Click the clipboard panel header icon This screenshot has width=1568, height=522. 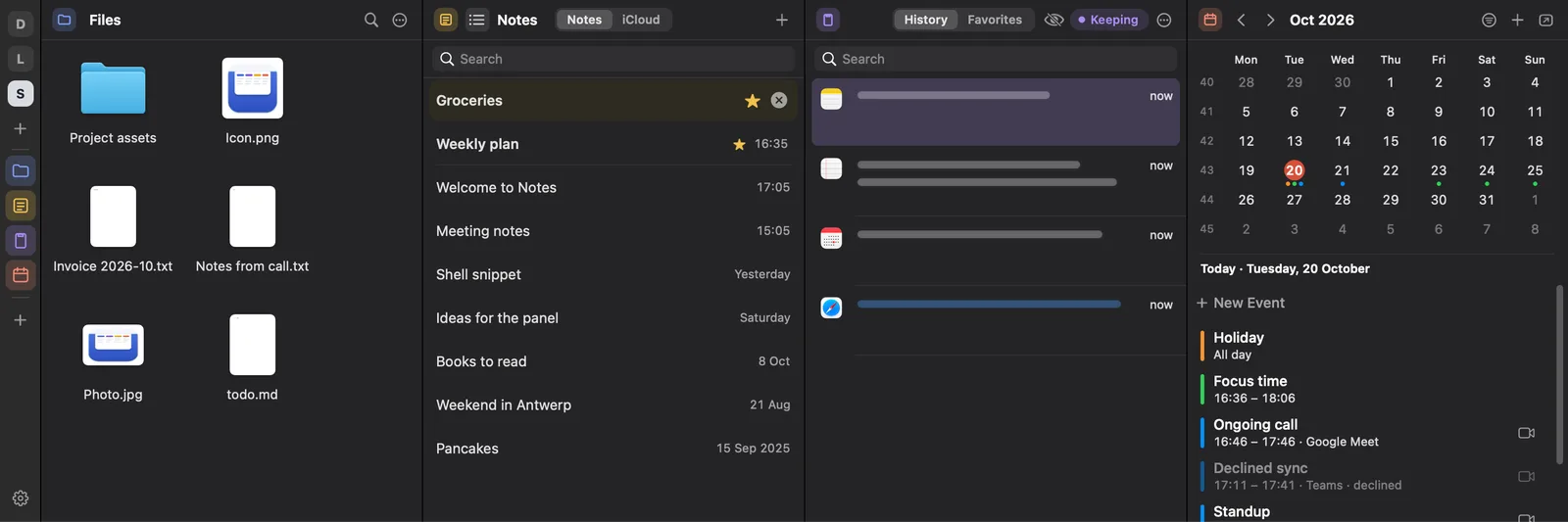pos(828,20)
